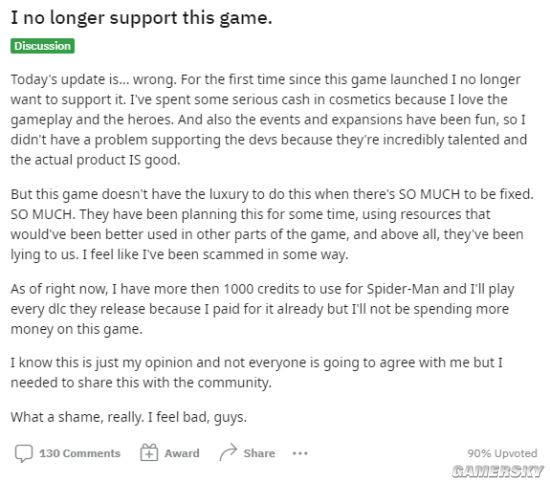Click the paragraph starting 'As of right now'
This screenshot has width=550, height=483.
(262, 309)
